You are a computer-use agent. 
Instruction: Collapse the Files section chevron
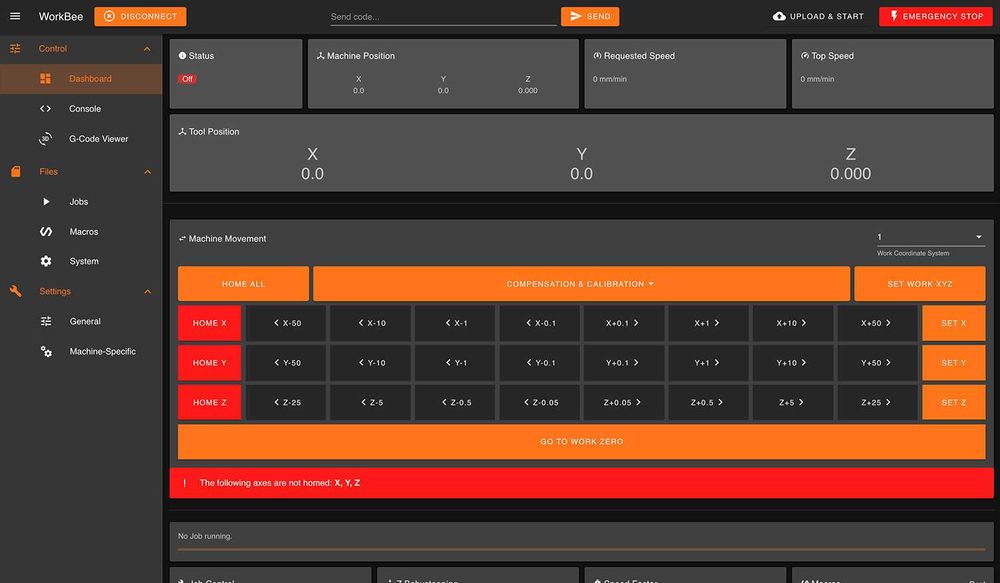(147, 172)
